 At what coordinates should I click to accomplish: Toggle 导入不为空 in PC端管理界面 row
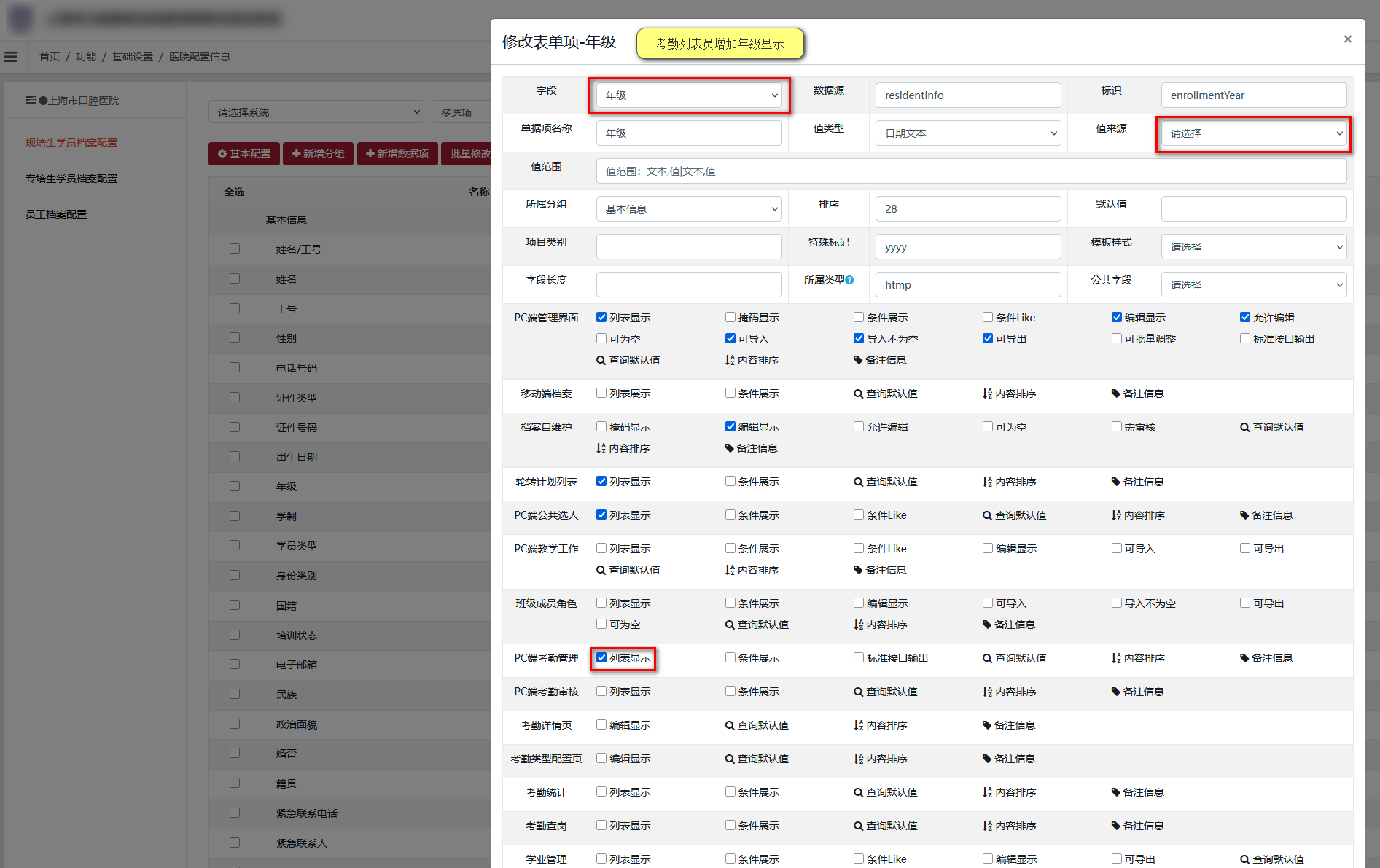tap(859, 338)
